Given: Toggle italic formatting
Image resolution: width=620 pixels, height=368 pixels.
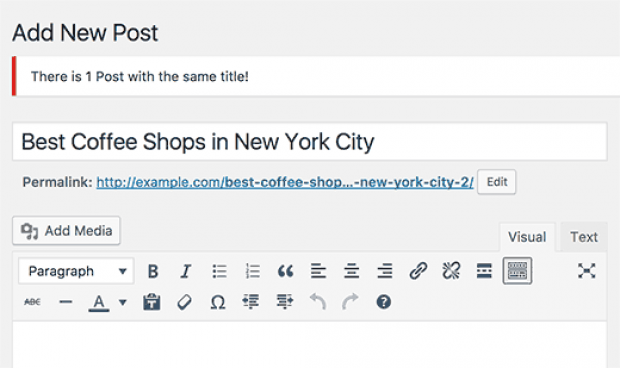Looking at the screenshot, I should click(x=185, y=271).
